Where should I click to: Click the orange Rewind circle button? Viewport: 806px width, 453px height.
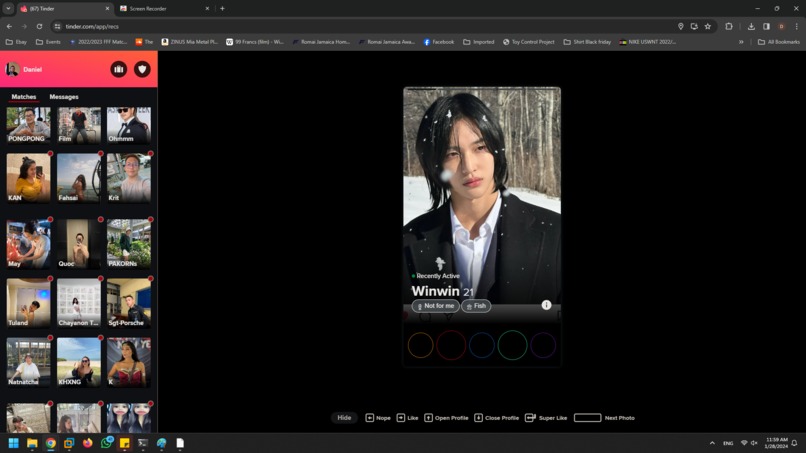[420, 345]
